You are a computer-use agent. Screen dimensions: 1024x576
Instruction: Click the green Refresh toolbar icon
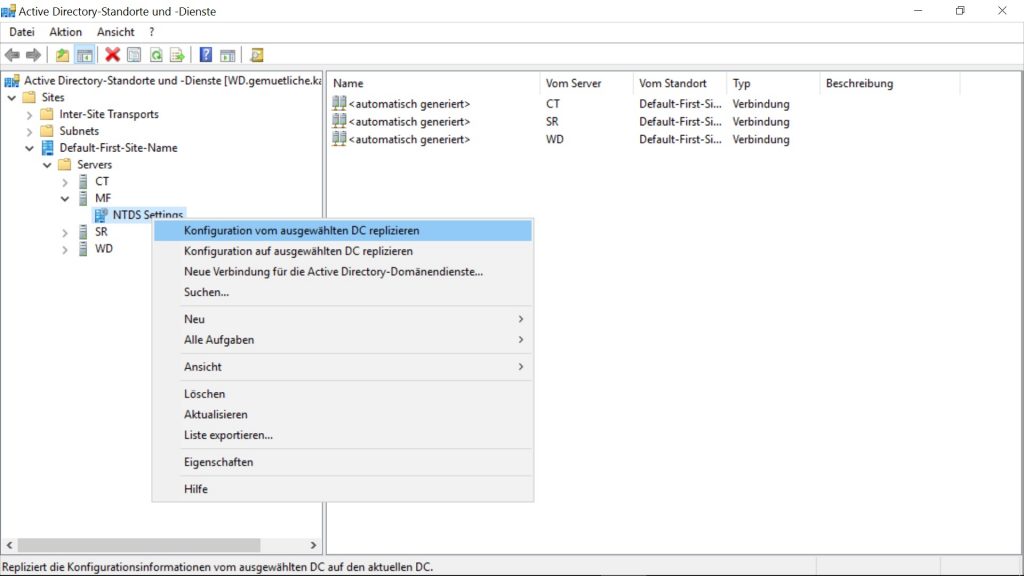(x=156, y=56)
